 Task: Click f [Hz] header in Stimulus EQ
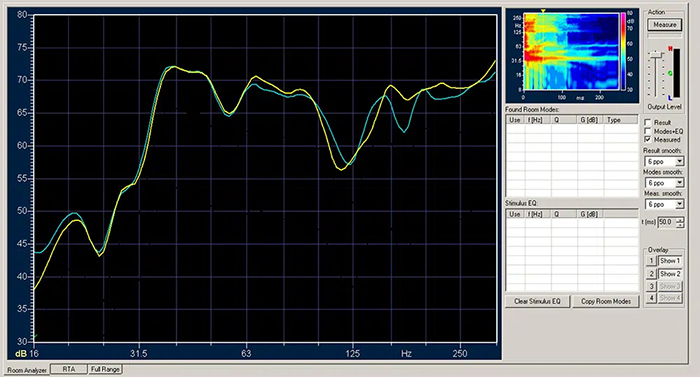point(537,214)
